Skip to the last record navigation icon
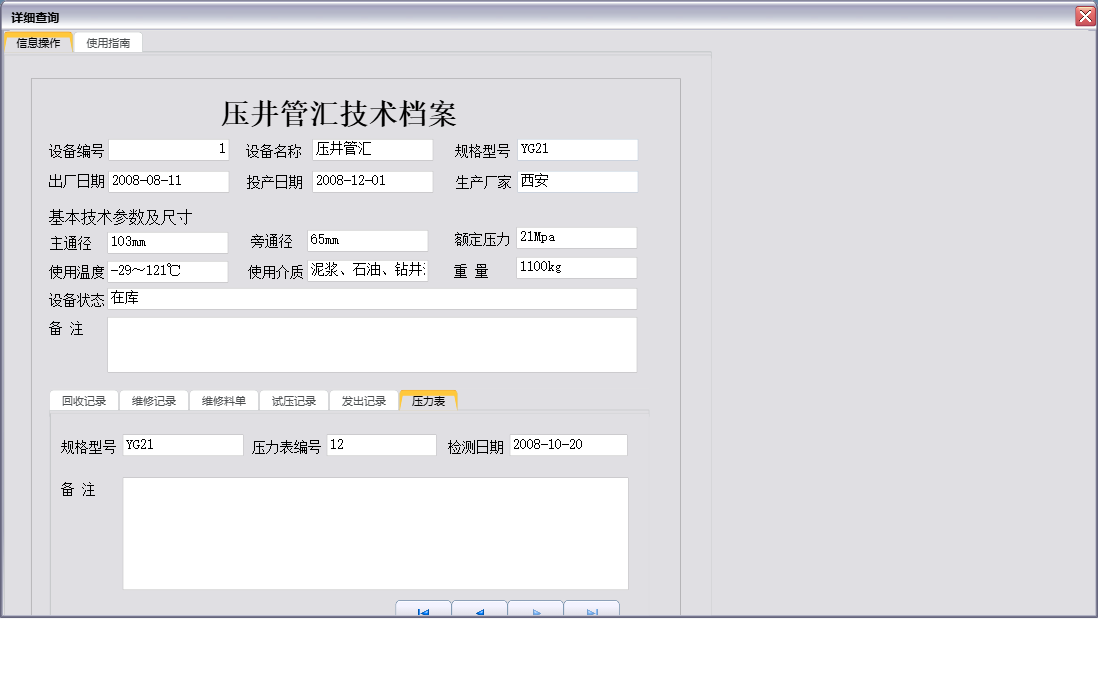The width and height of the screenshot is (1098, 687). (x=591, y=609)
